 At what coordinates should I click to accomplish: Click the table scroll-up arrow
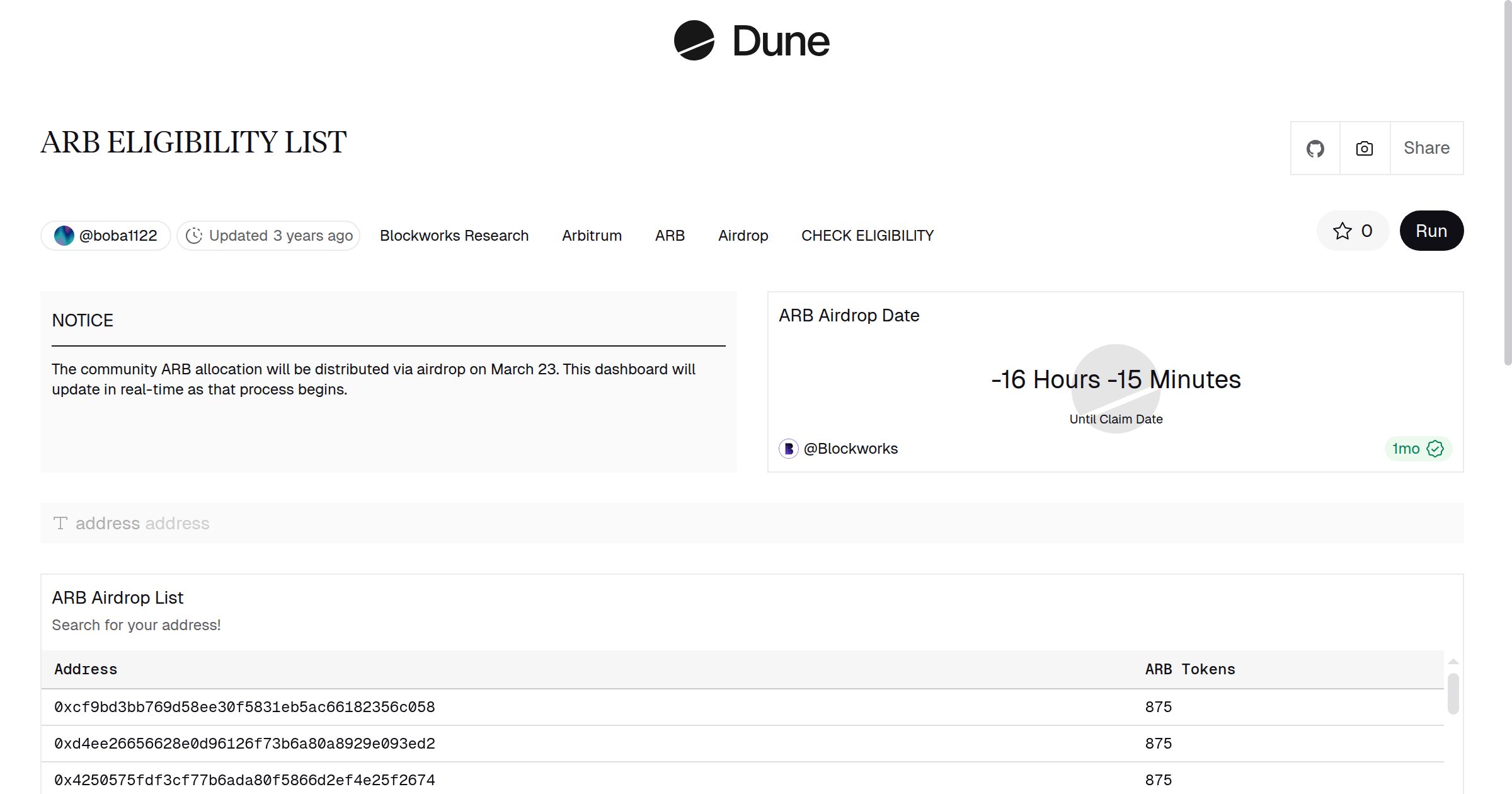1453,662
